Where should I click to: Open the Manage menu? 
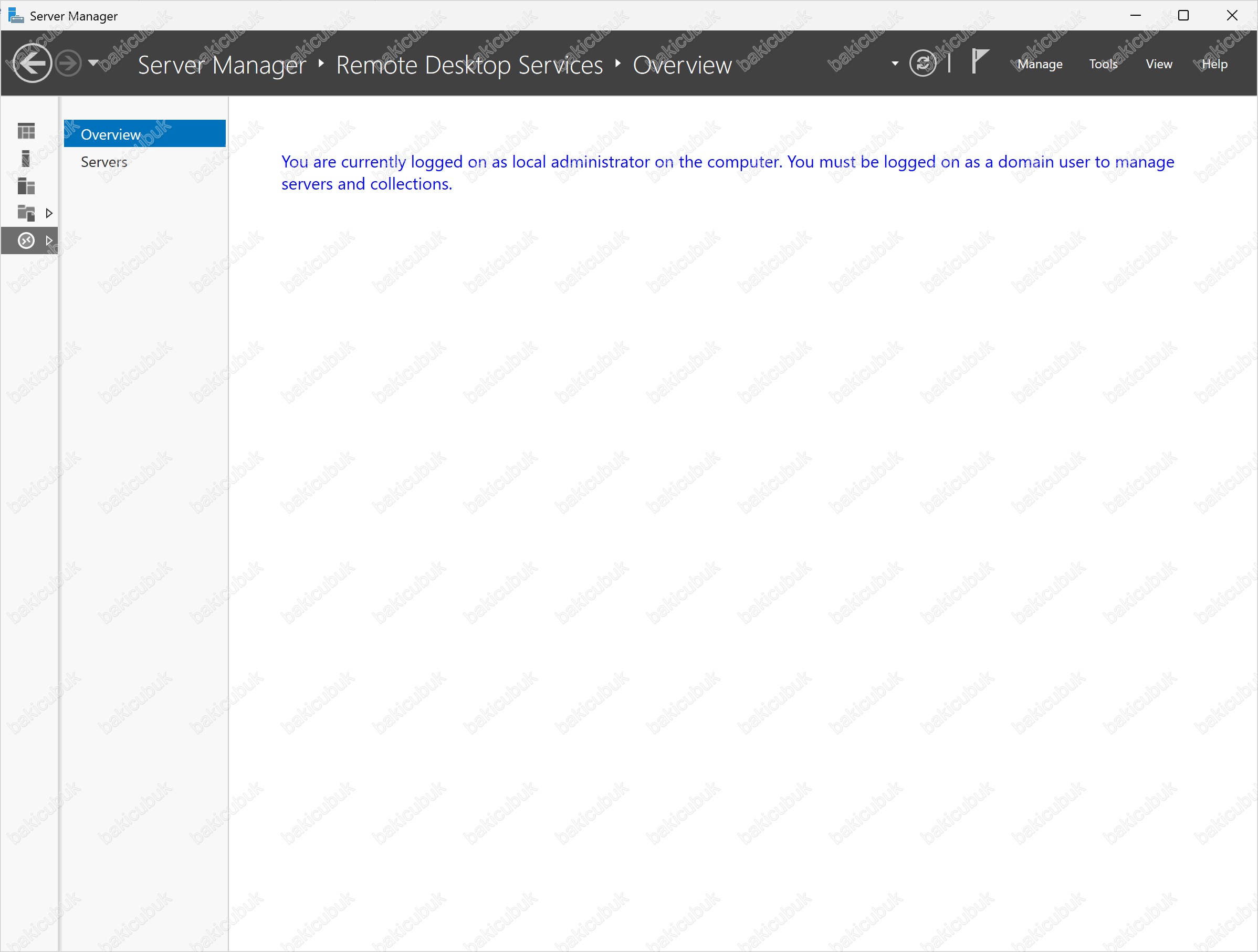1040,64
